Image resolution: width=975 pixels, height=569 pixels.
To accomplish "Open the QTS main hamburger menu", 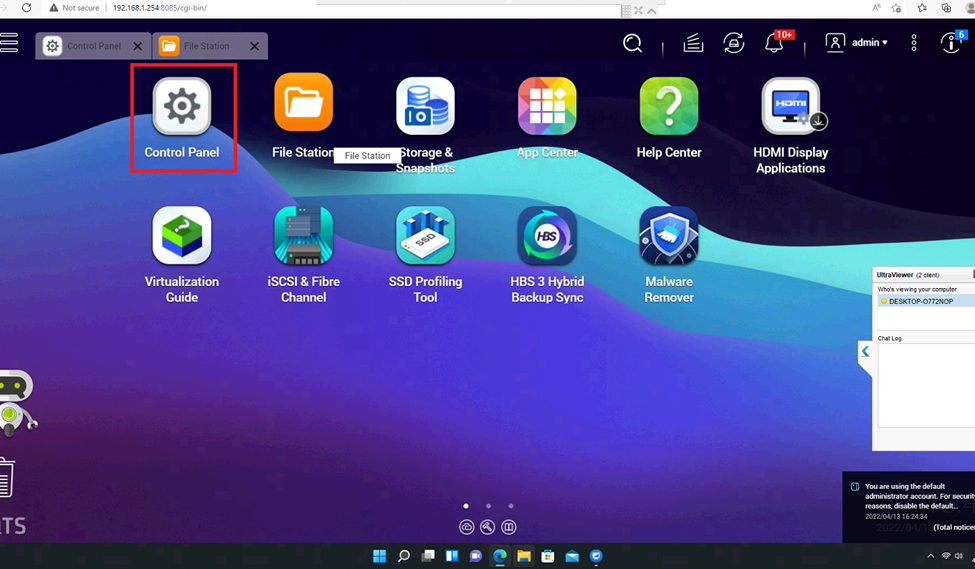I will (x=9, y=42).
